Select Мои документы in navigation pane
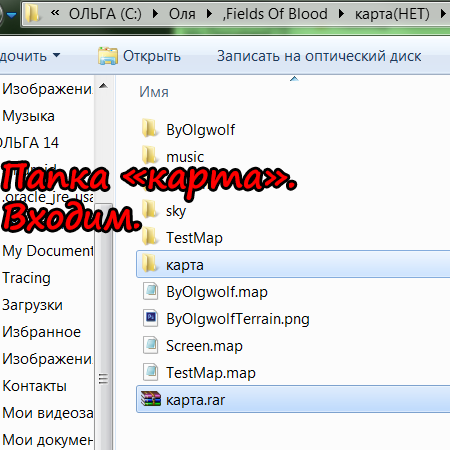Image resolution: width=450 pixels, height=450 pixels. tap(48, 440)
